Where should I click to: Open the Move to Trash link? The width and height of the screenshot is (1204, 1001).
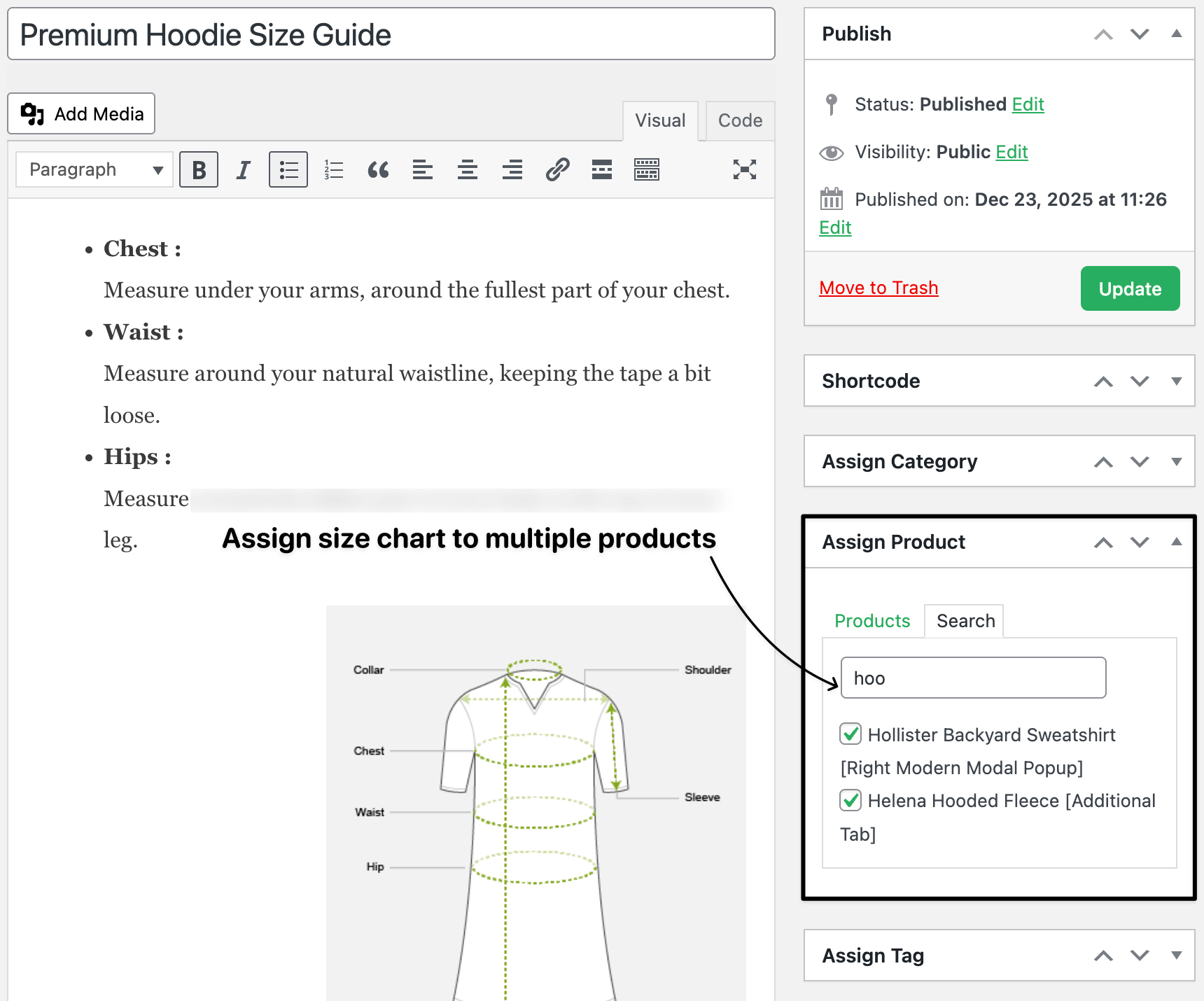(878, 287)
